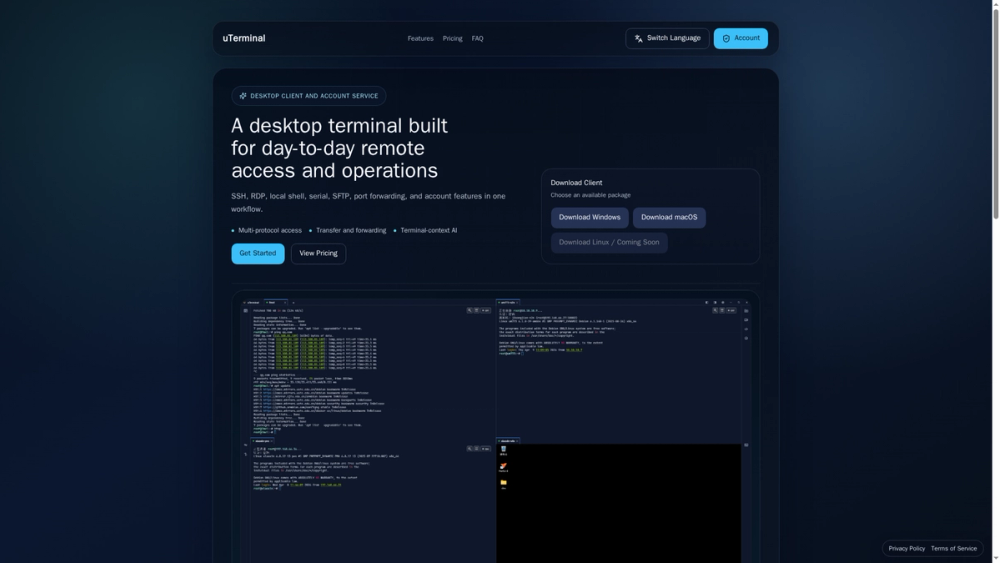Click the Choose an available package text
1000x563 pixels.
click(x=591, y=195)
